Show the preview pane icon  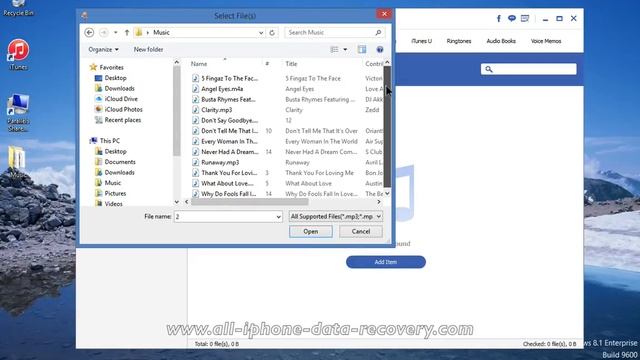click(x=362, y=49)
